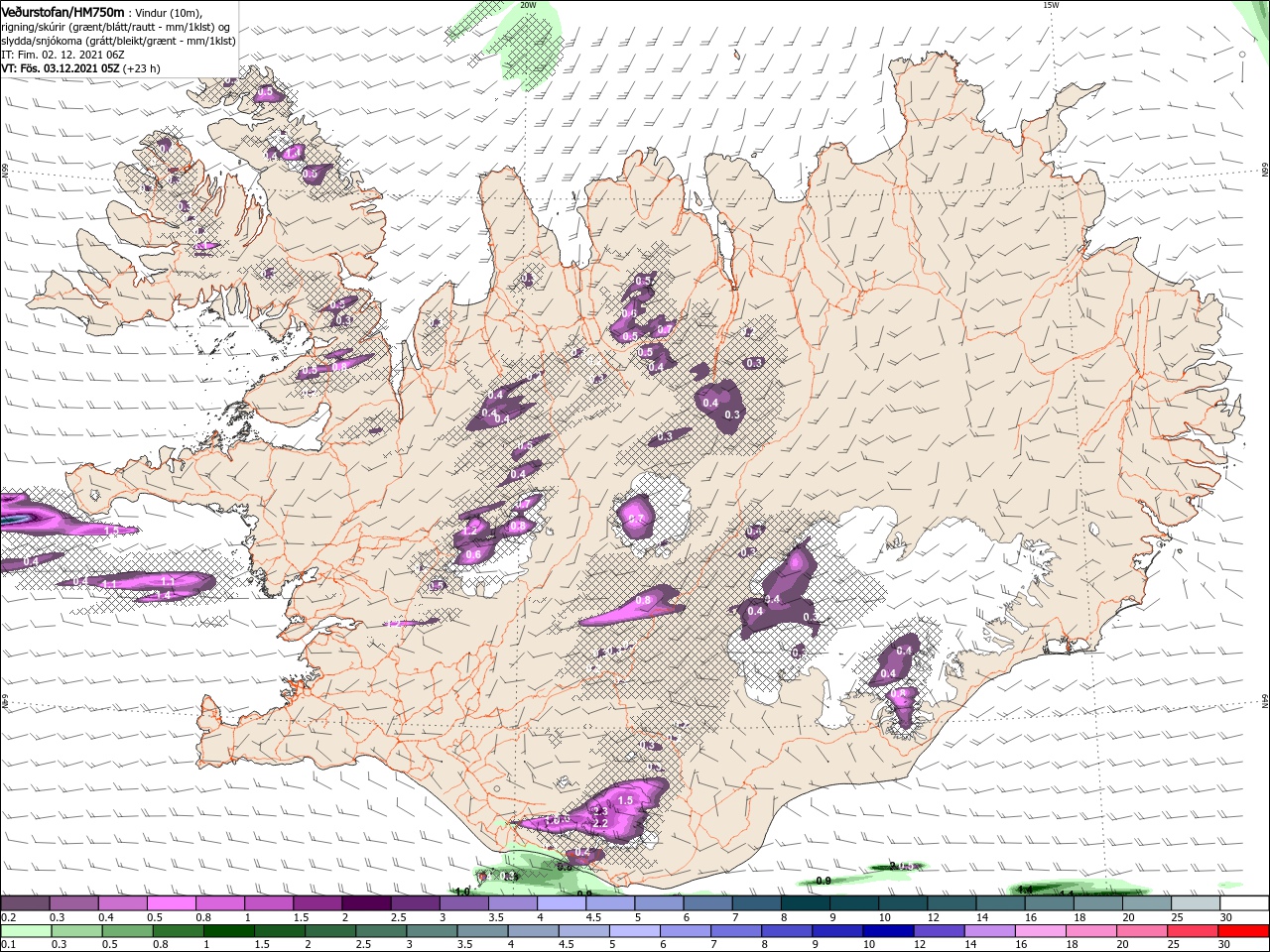Select the upper legend swatch labeled 6

[x=707, y=903]
